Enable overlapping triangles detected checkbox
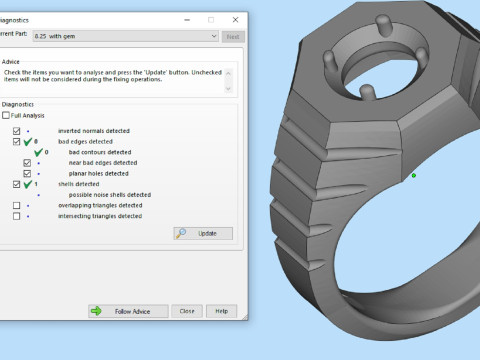The width and height of the screenshot is (480, 360). [16, 205]
